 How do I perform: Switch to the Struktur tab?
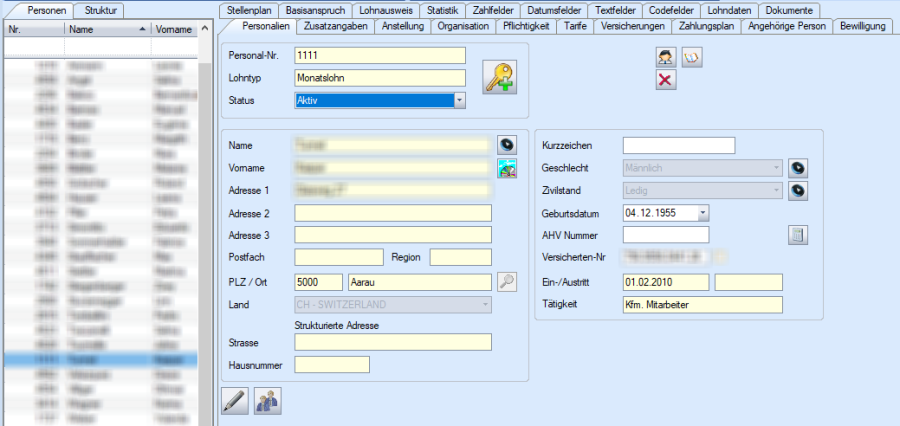pos(106,10)
